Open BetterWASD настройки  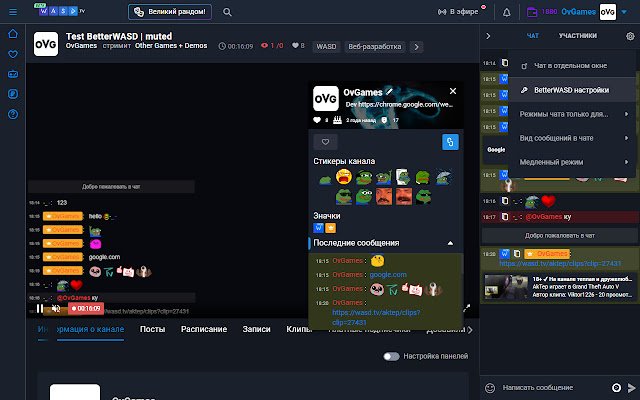point(573,90)
